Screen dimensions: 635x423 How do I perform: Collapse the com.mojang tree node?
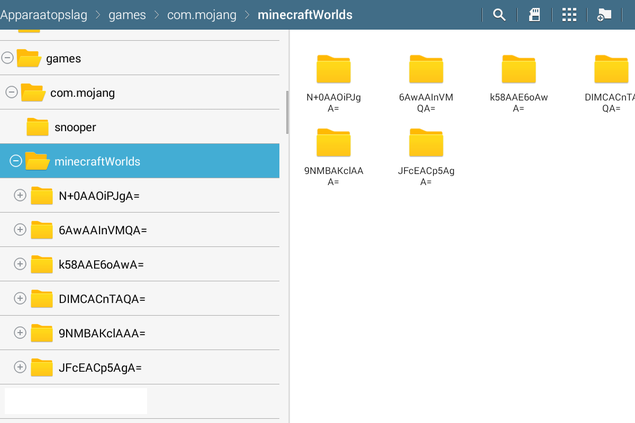tap(11, 92)
